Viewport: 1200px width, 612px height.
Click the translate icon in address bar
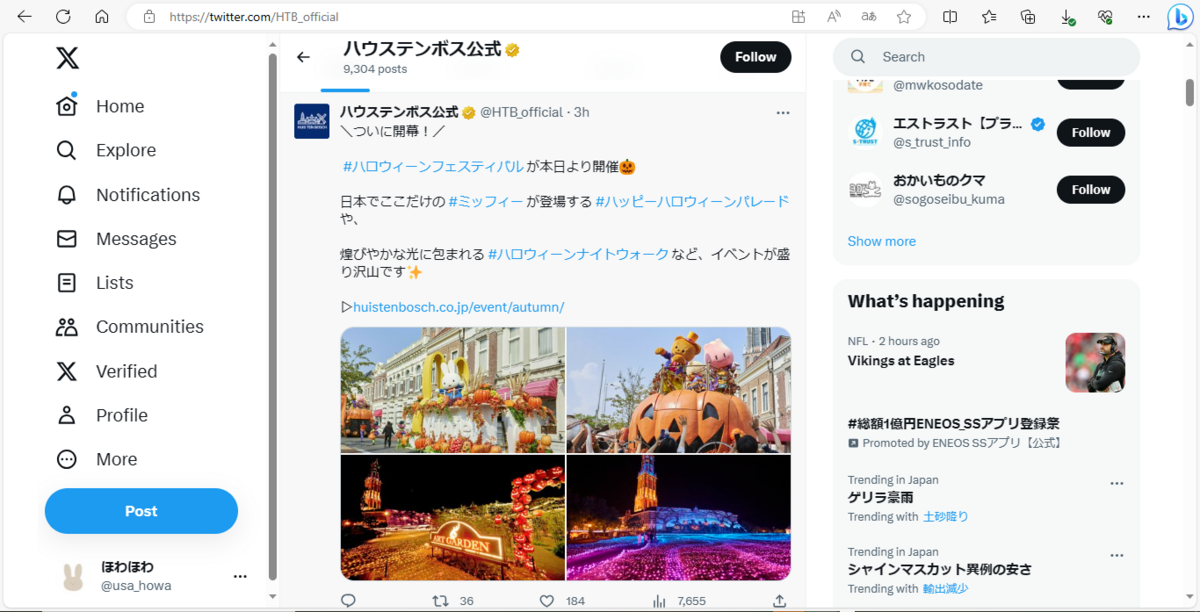(x=869, y=16)
